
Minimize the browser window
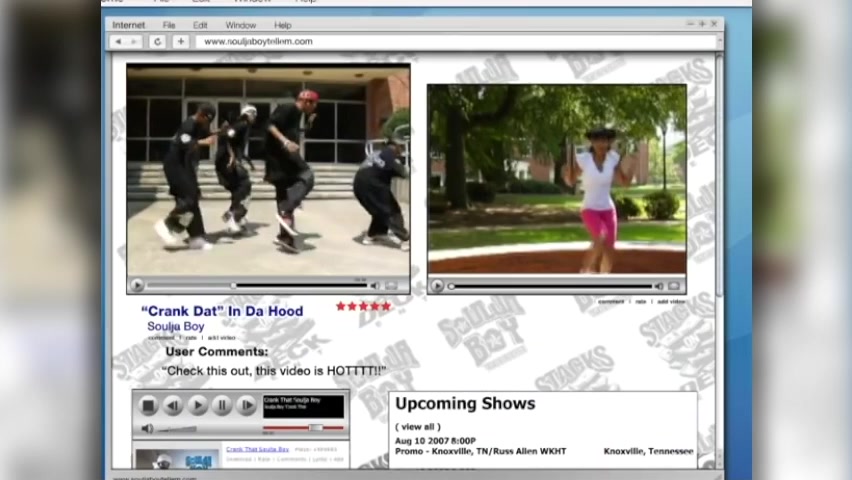690,24
